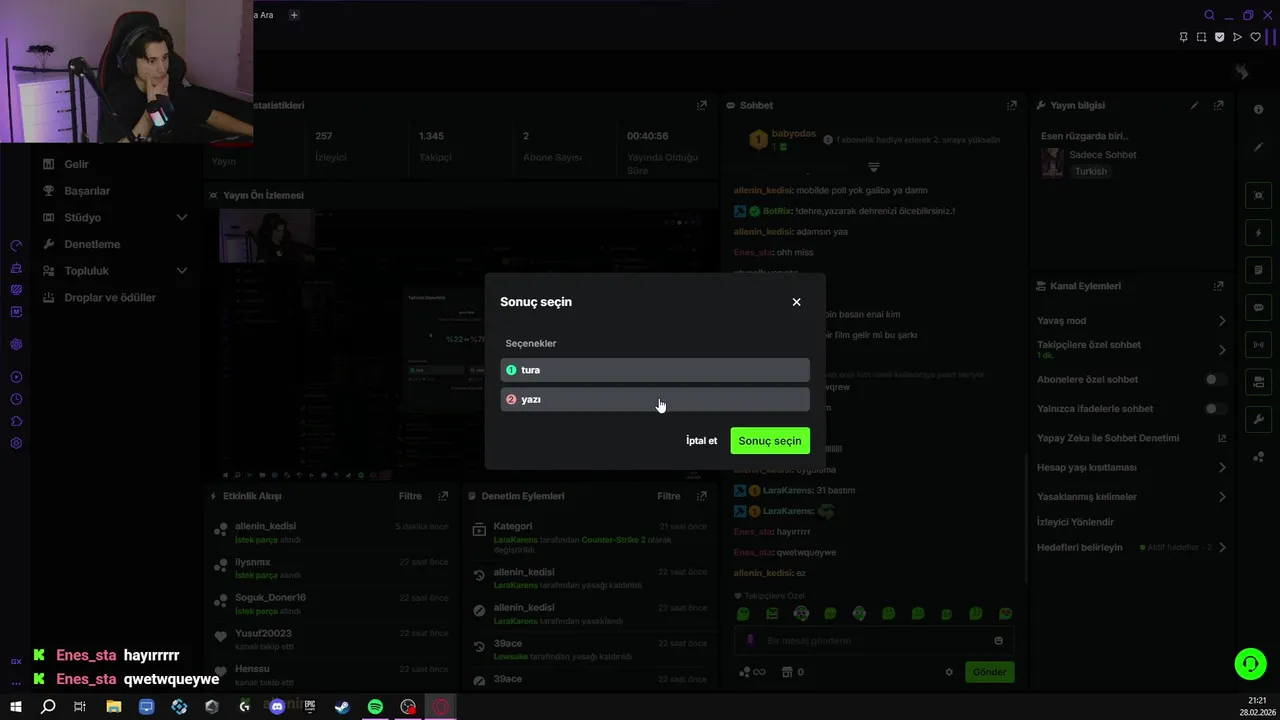Expand Hesap yaşı kısıtlaması settings
Image resolution: width=1280 pixels, height=720 pixels.
pos(1222,467)
